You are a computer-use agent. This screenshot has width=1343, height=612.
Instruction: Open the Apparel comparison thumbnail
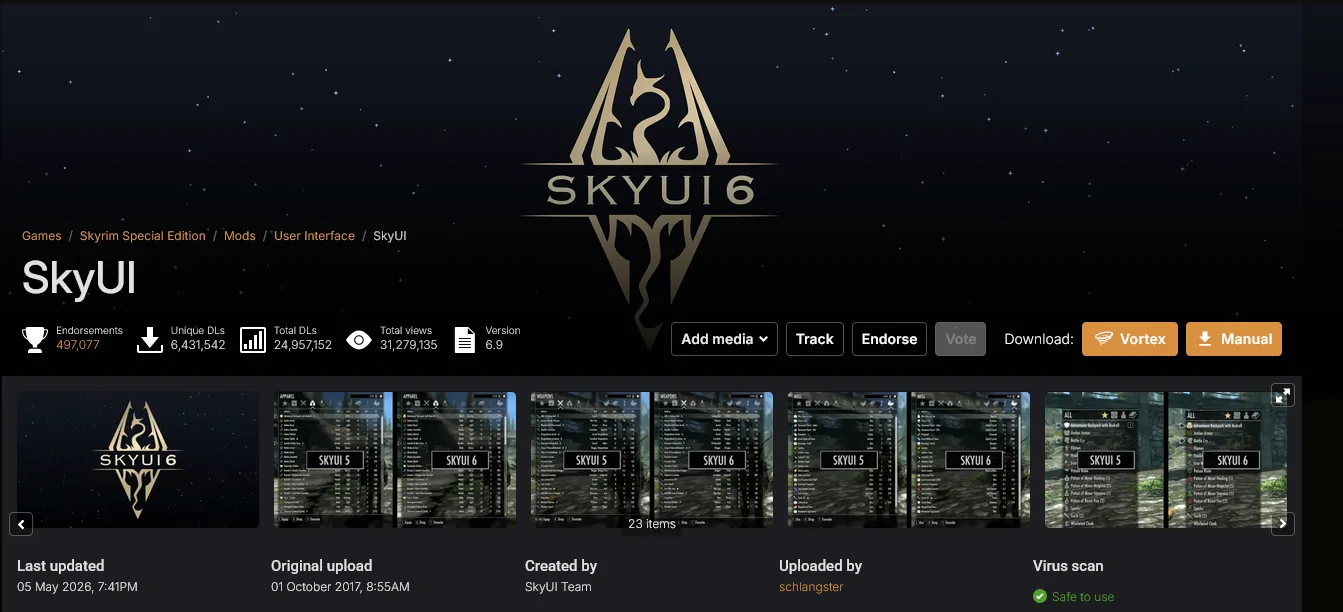point(395,460)
